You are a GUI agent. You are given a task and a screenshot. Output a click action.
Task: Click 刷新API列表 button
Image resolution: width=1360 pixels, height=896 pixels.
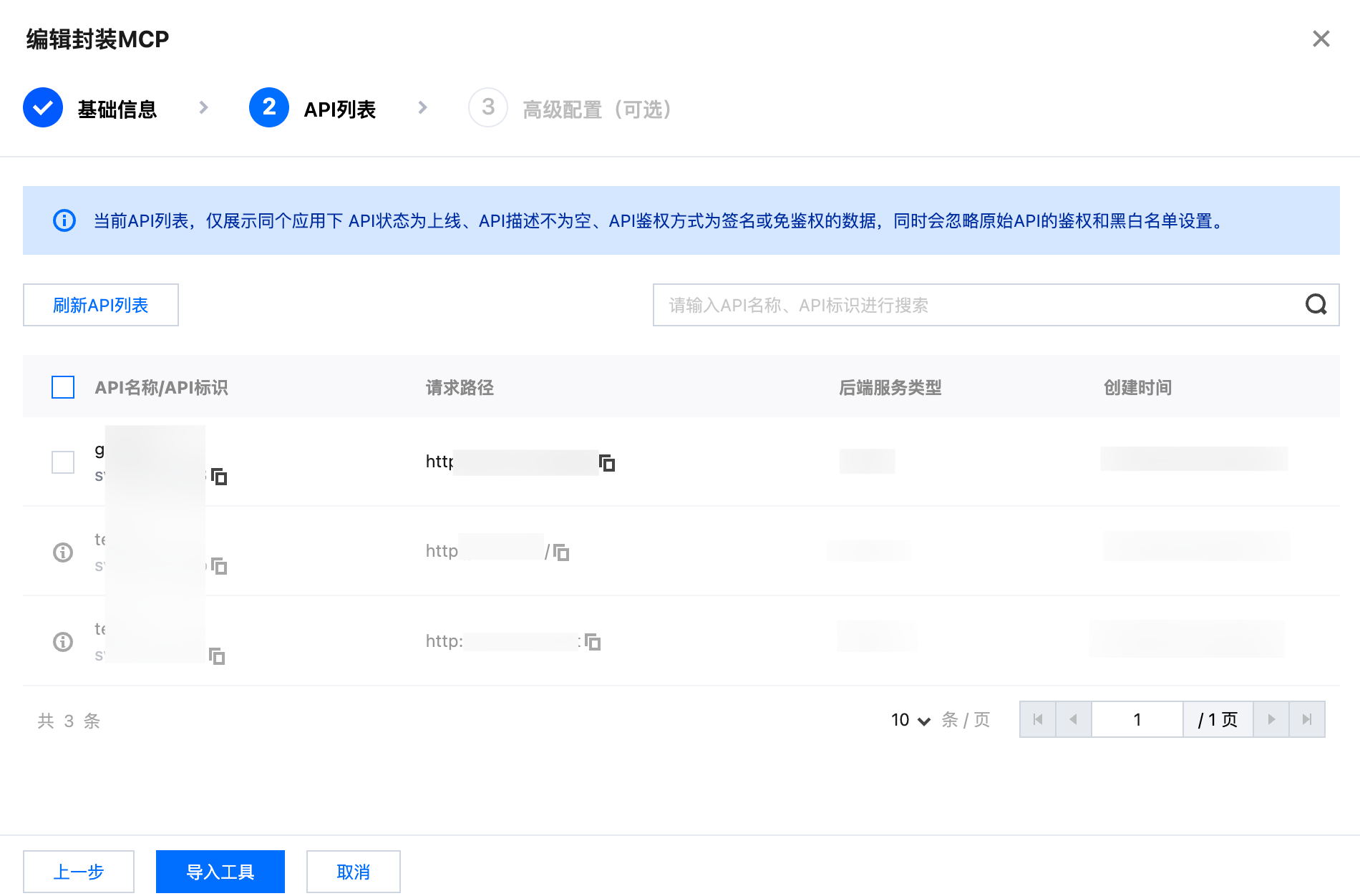coord(101,305)
